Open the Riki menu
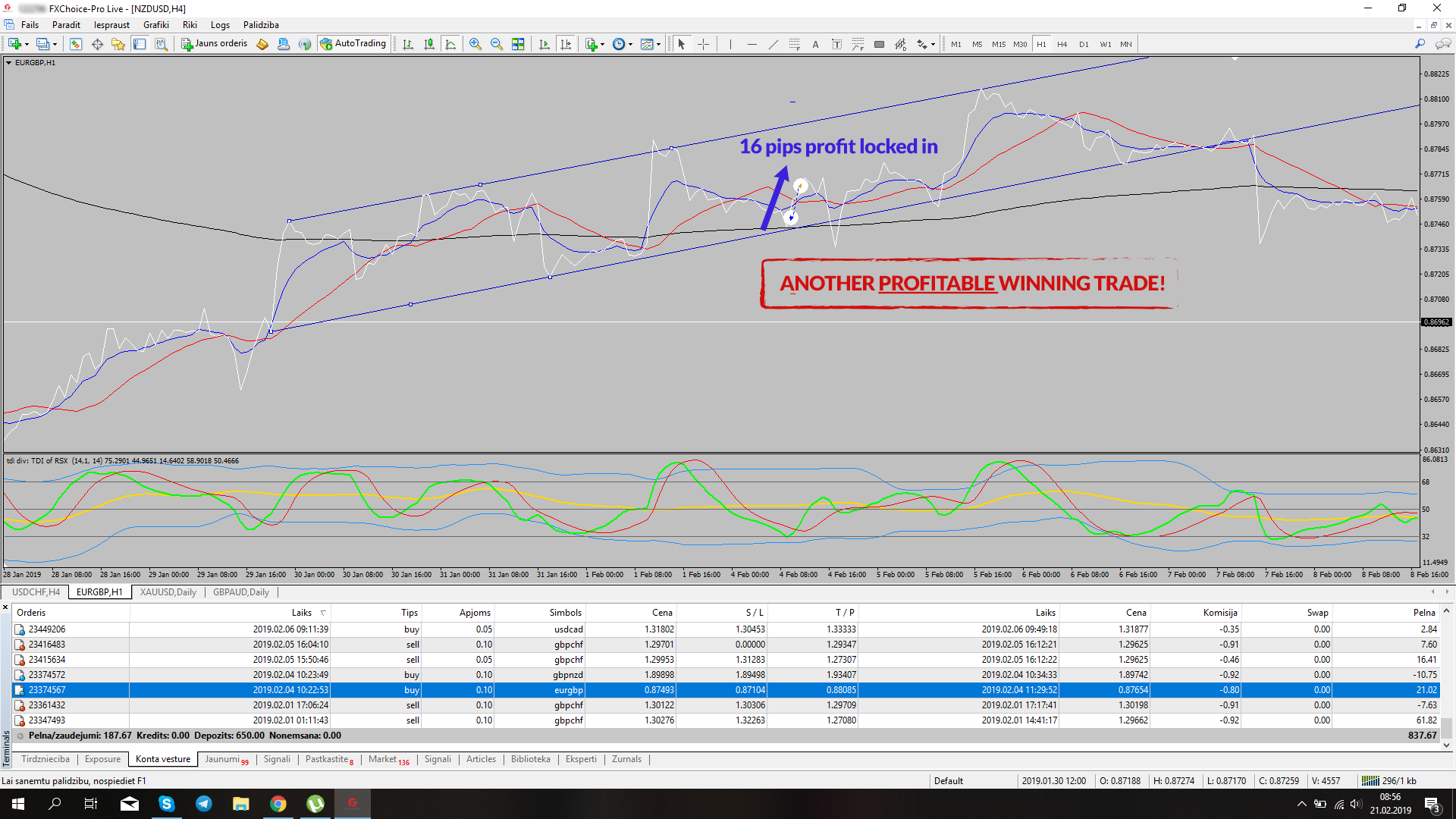 pyautogui.click(x=190, y=25)
